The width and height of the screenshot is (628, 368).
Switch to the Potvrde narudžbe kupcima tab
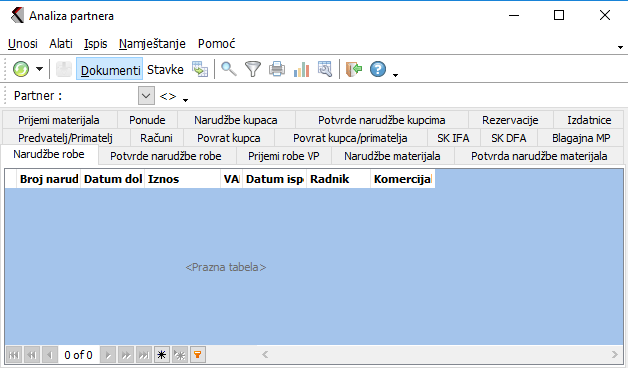(382, 120)
